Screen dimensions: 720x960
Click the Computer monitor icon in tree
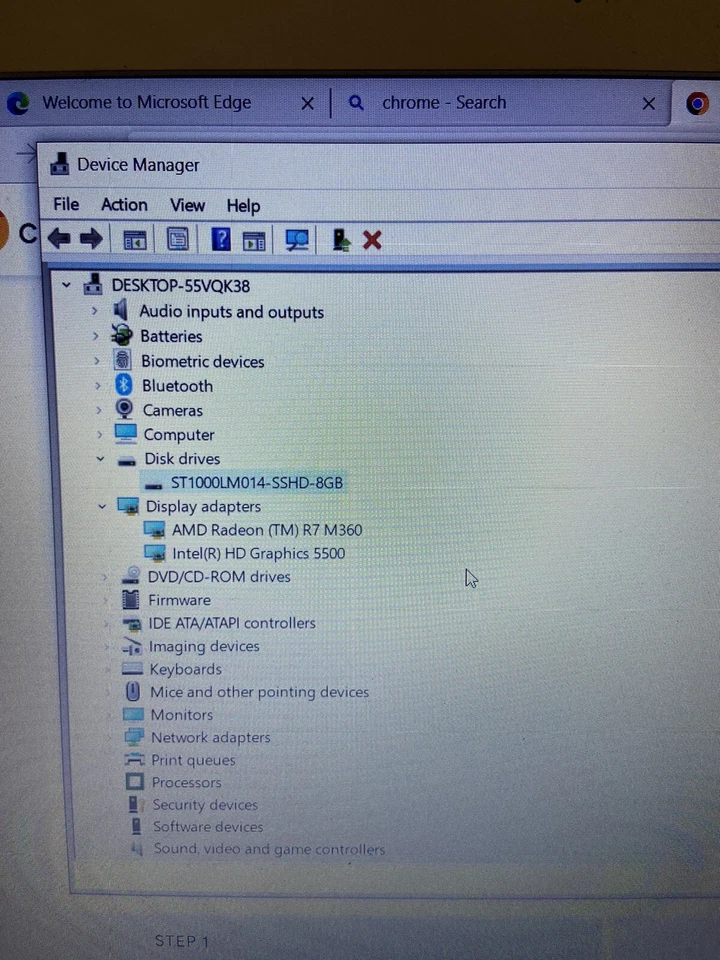tap(126, 433)
